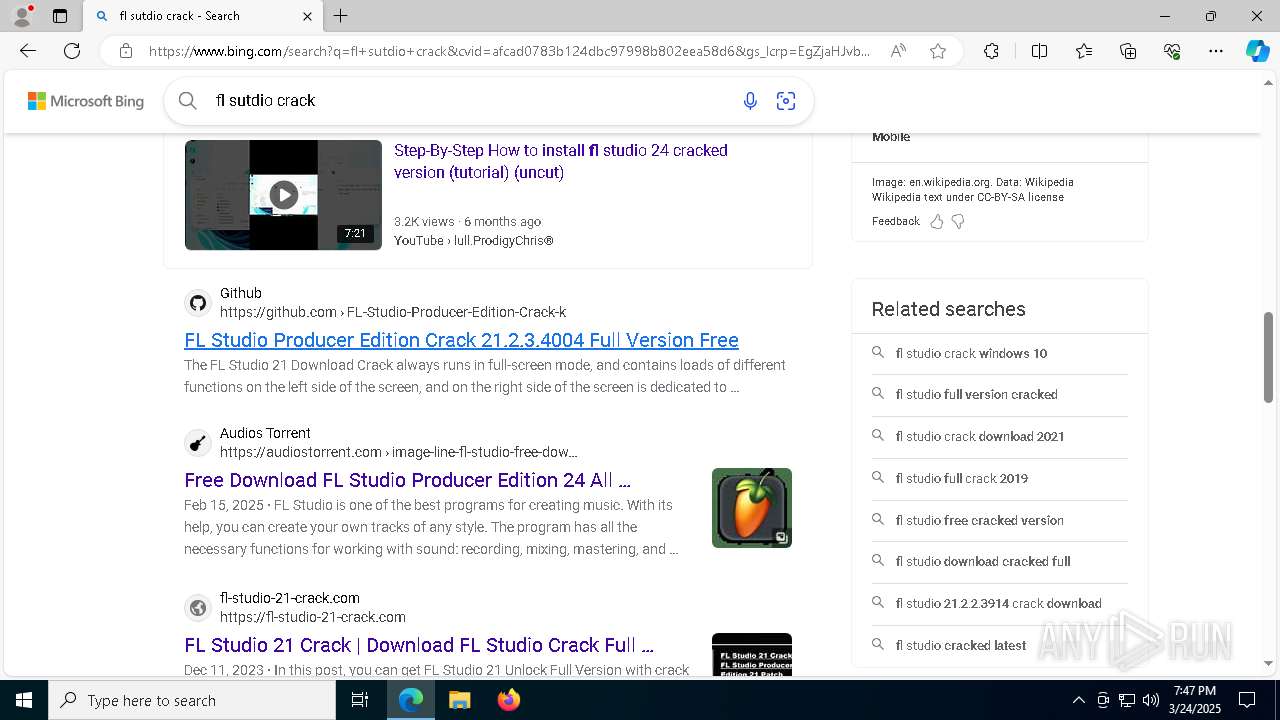This screenshot has height=720, width=1280.
Task: View site information lock icon
Action: point(125,51)
